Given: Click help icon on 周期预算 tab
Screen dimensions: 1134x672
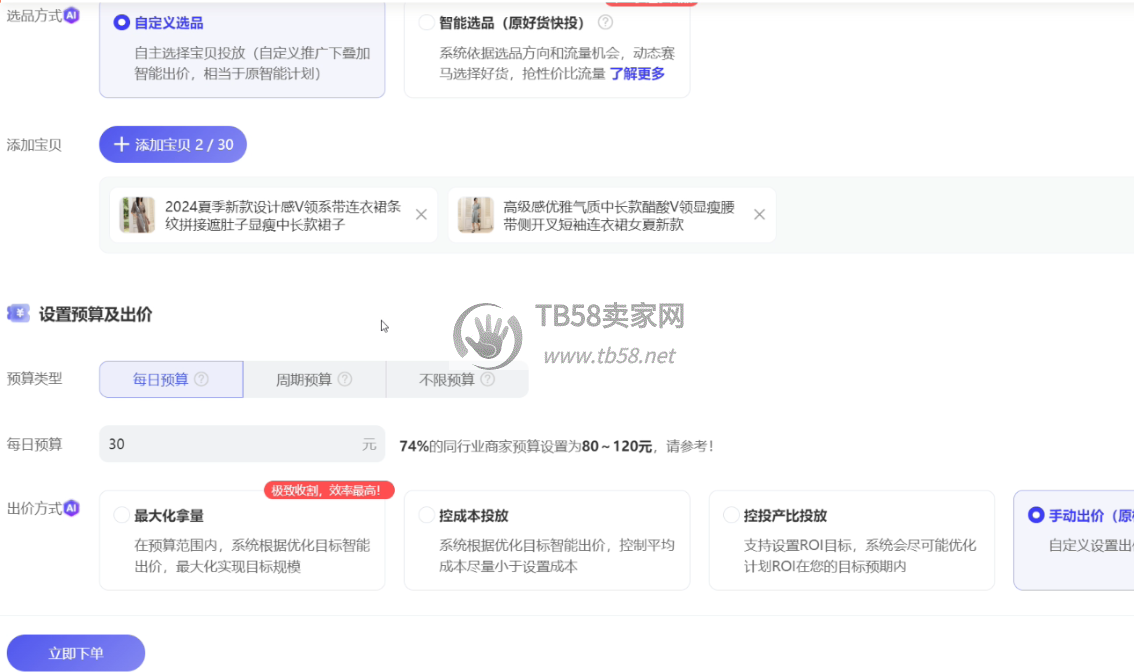Looking at the screenshot, I should [x=345, y=380].
